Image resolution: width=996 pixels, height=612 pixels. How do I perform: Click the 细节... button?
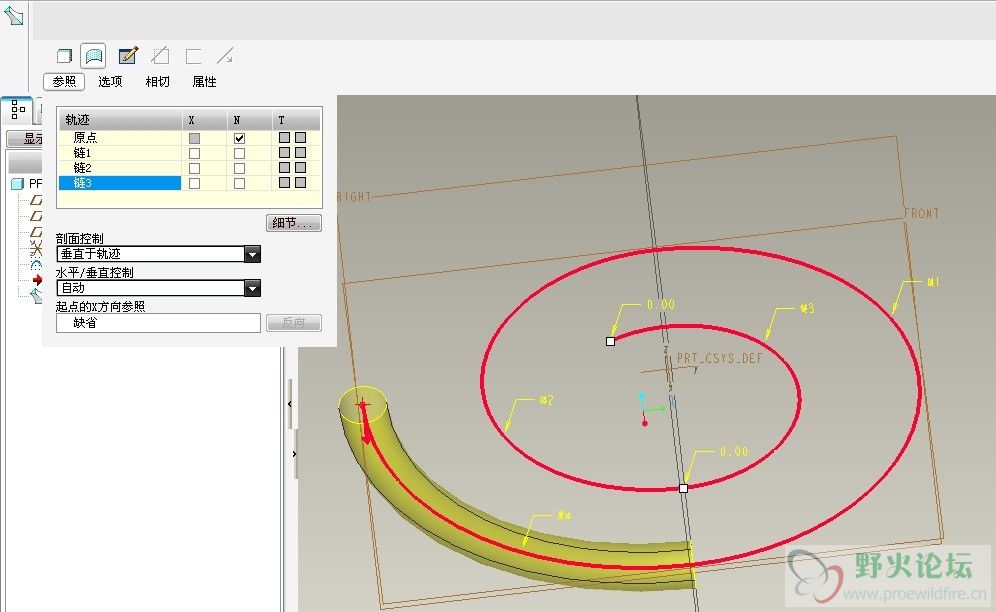[x=293, y=223]
